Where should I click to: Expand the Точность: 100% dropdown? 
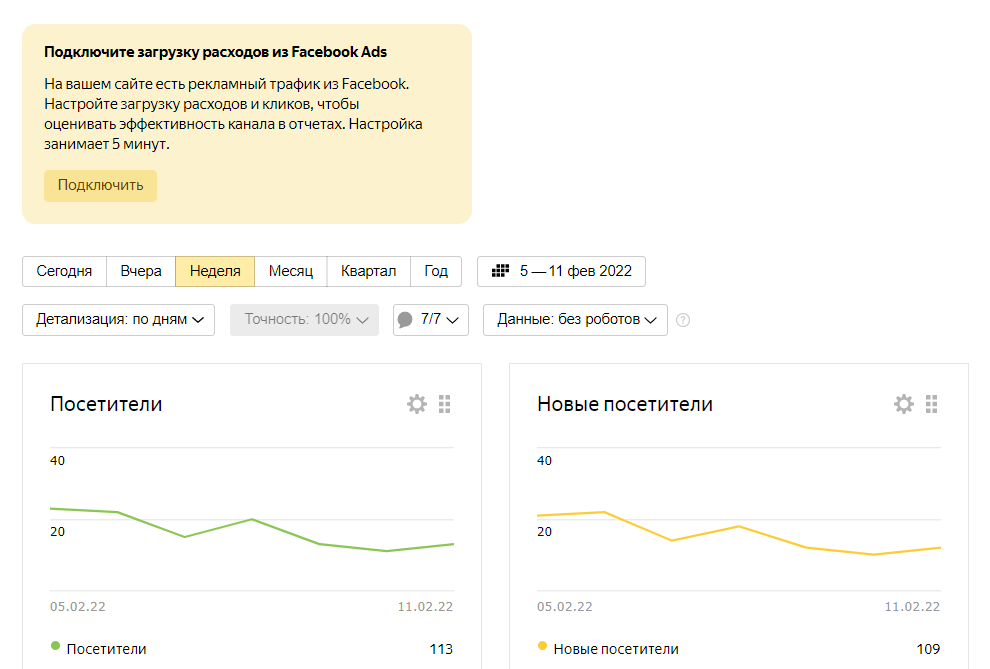tap(304, 320)
